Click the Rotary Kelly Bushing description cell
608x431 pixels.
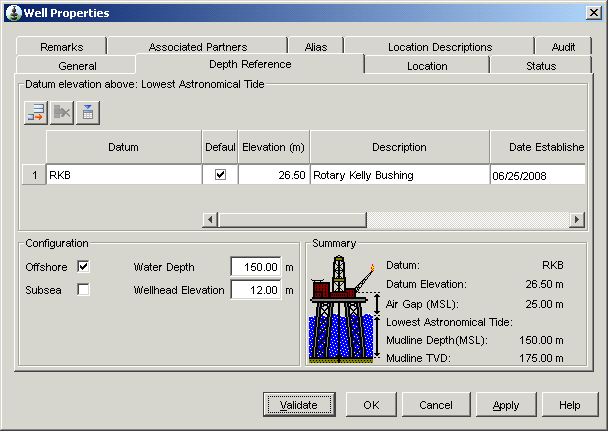point(400,175)
